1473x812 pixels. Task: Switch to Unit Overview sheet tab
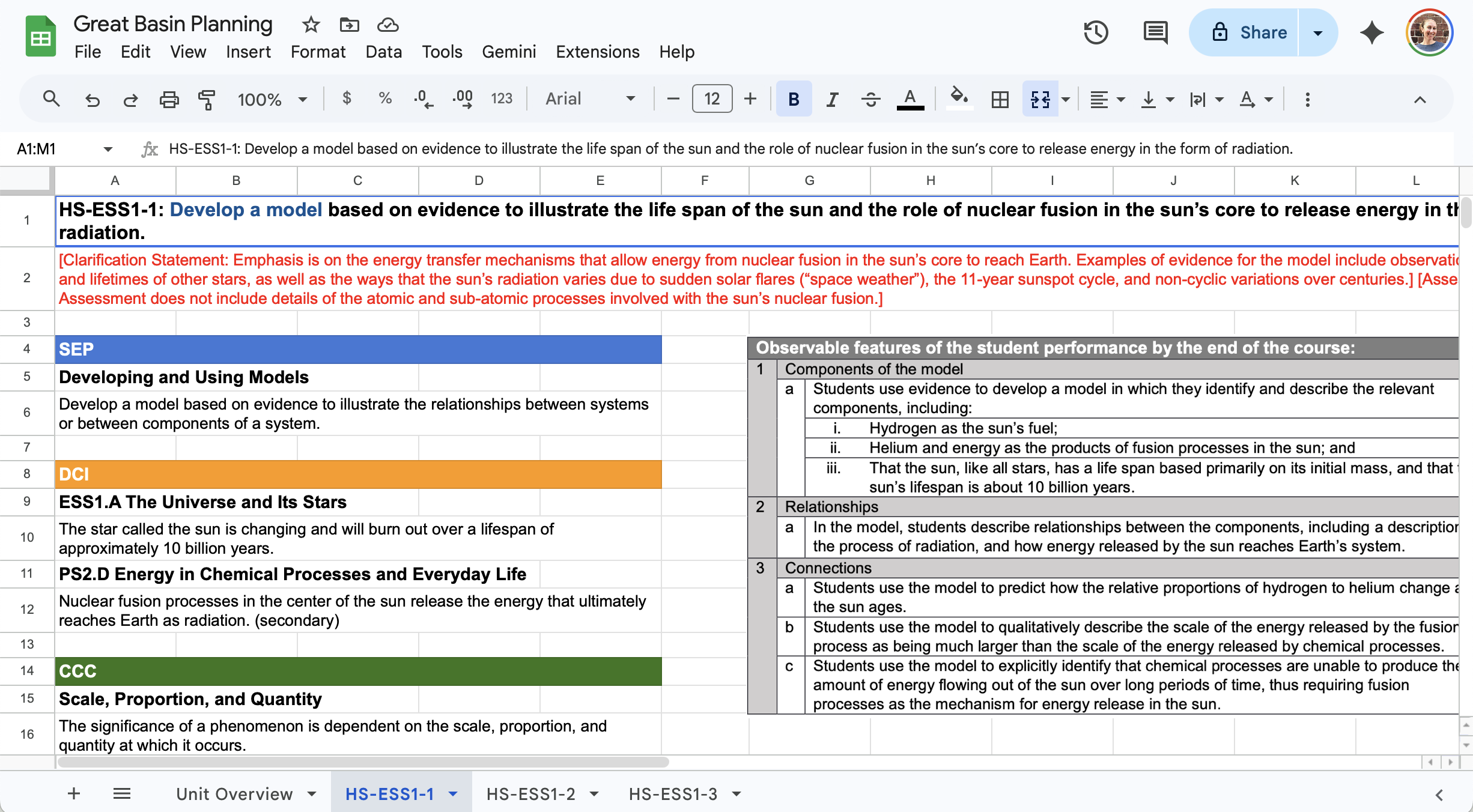click(x=234, y=794)
